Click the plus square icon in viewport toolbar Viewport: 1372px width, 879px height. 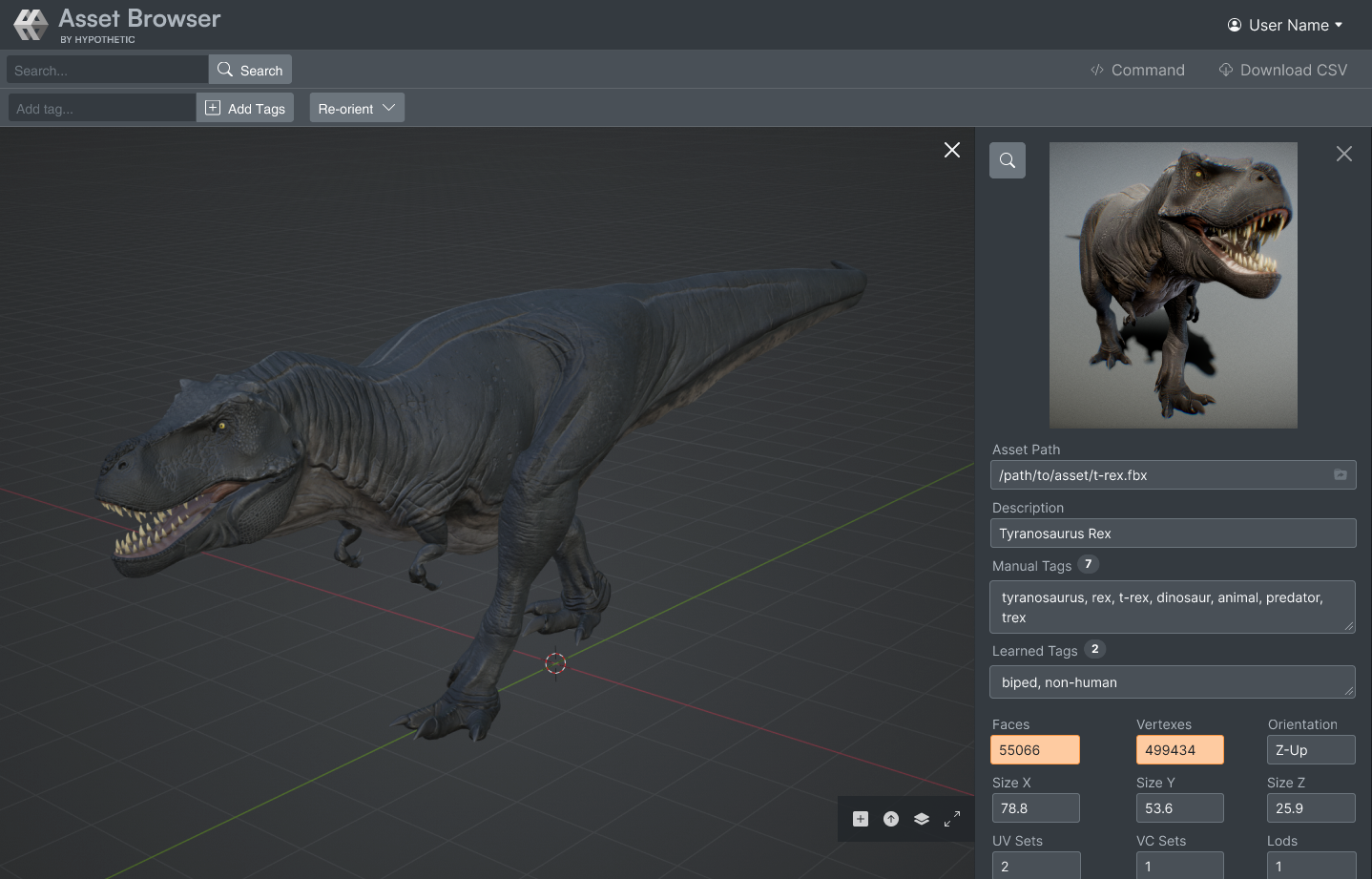click(x=861, y=819)
